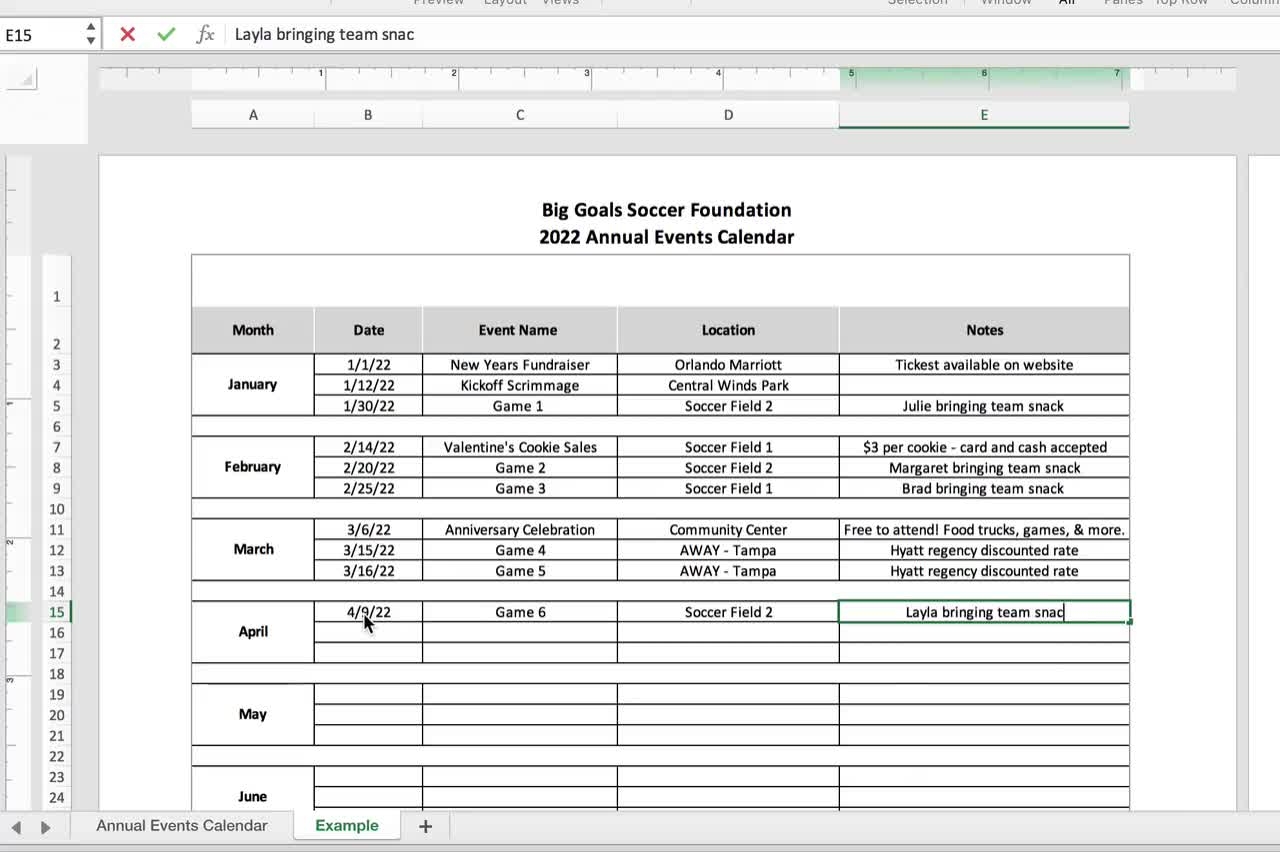Add a new sheet with the plus button
Viewport: 1280px width, 852px height.
tap(425, 826)
